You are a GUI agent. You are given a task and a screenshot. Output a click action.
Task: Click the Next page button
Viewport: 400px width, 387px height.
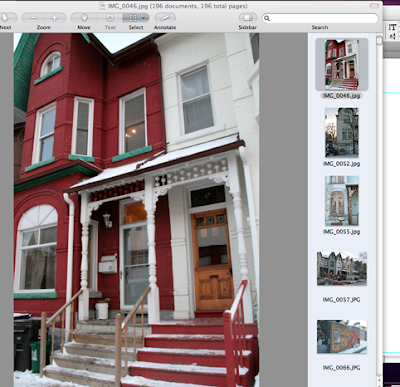[x=7, y=18]
